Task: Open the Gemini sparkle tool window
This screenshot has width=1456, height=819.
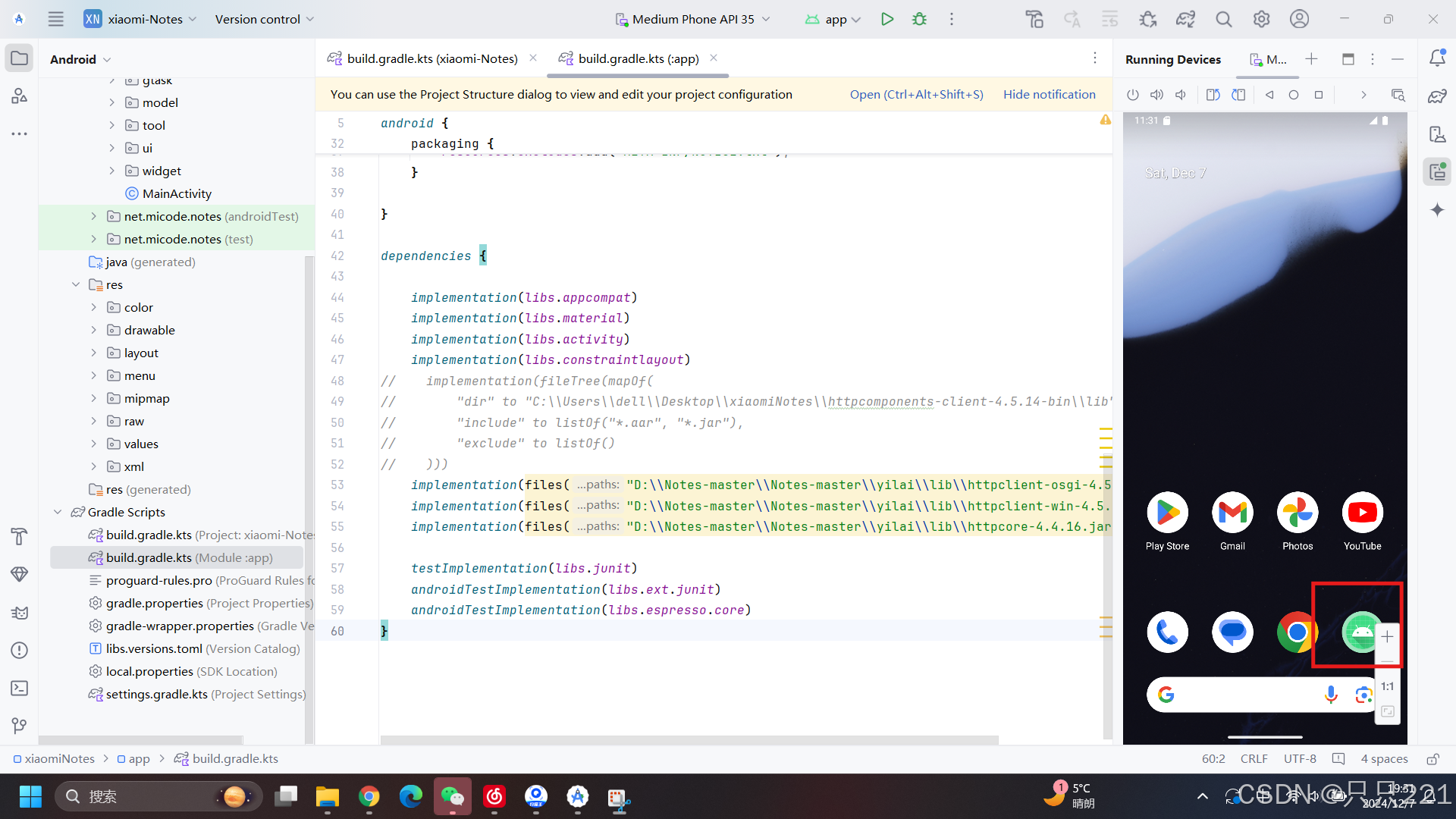Action: coord(1437,210)
